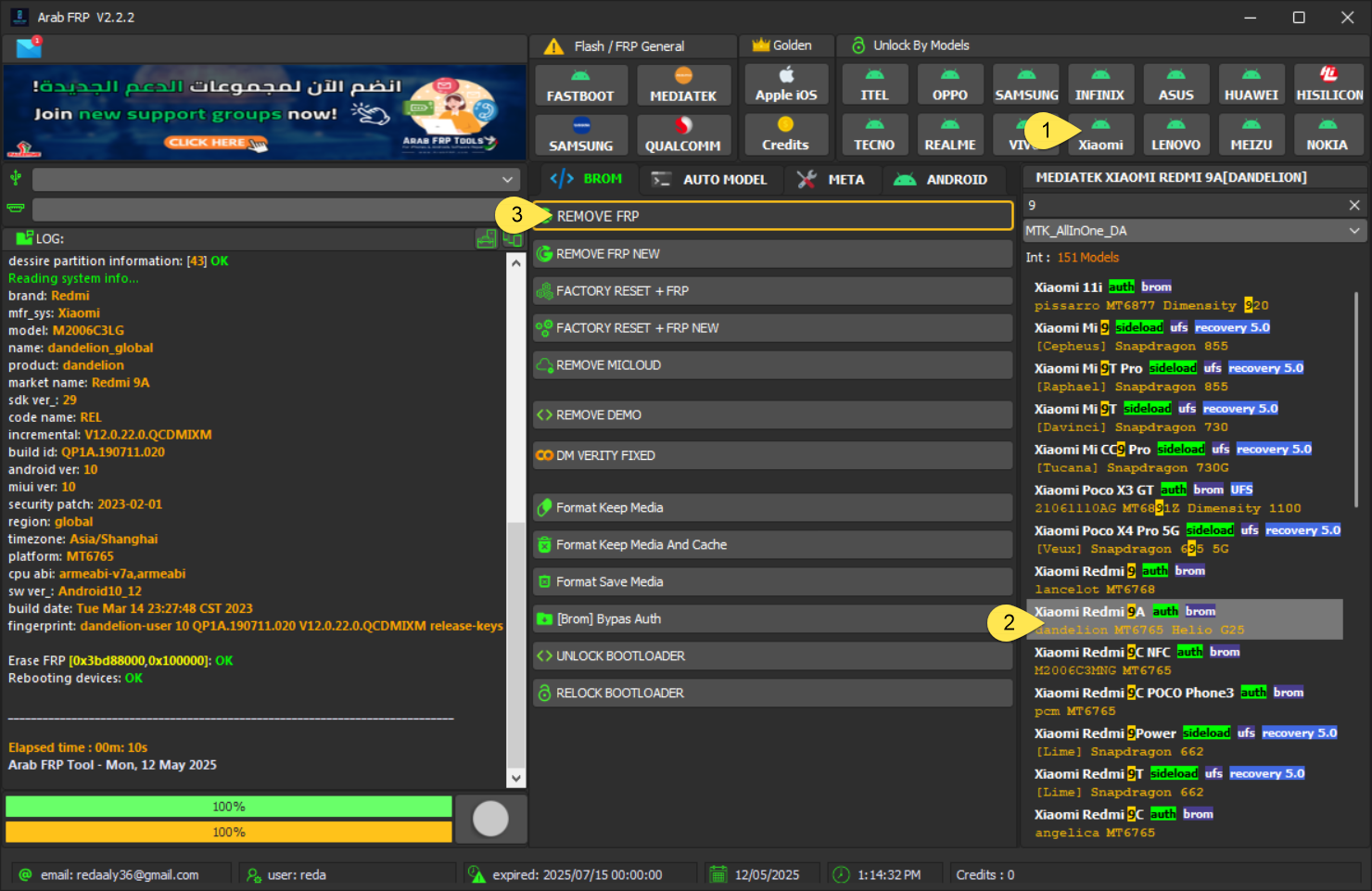Select the Xiaomi brand under Unlock By Models

point(1100,134)
